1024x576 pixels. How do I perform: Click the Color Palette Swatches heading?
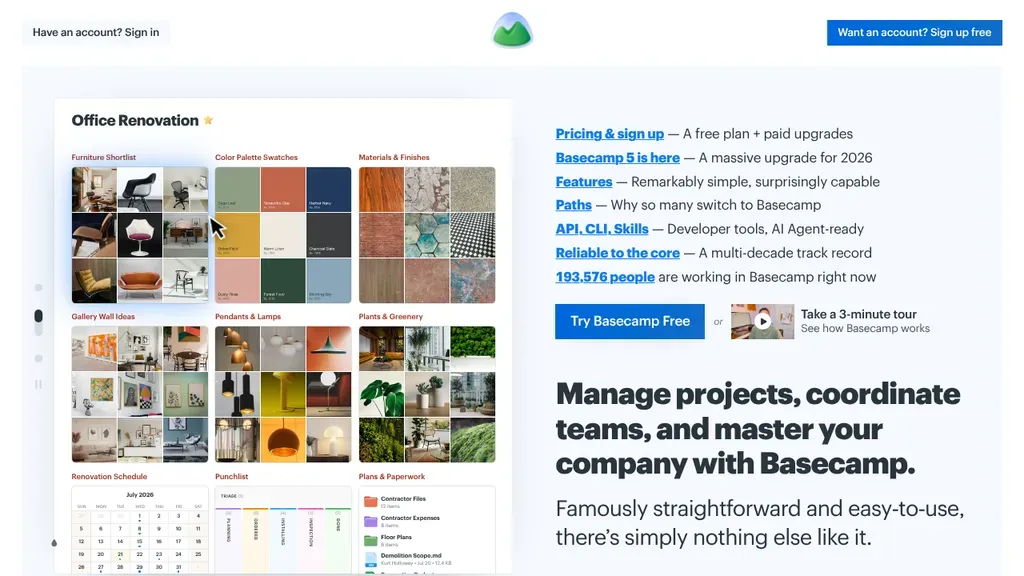(256, 157)
